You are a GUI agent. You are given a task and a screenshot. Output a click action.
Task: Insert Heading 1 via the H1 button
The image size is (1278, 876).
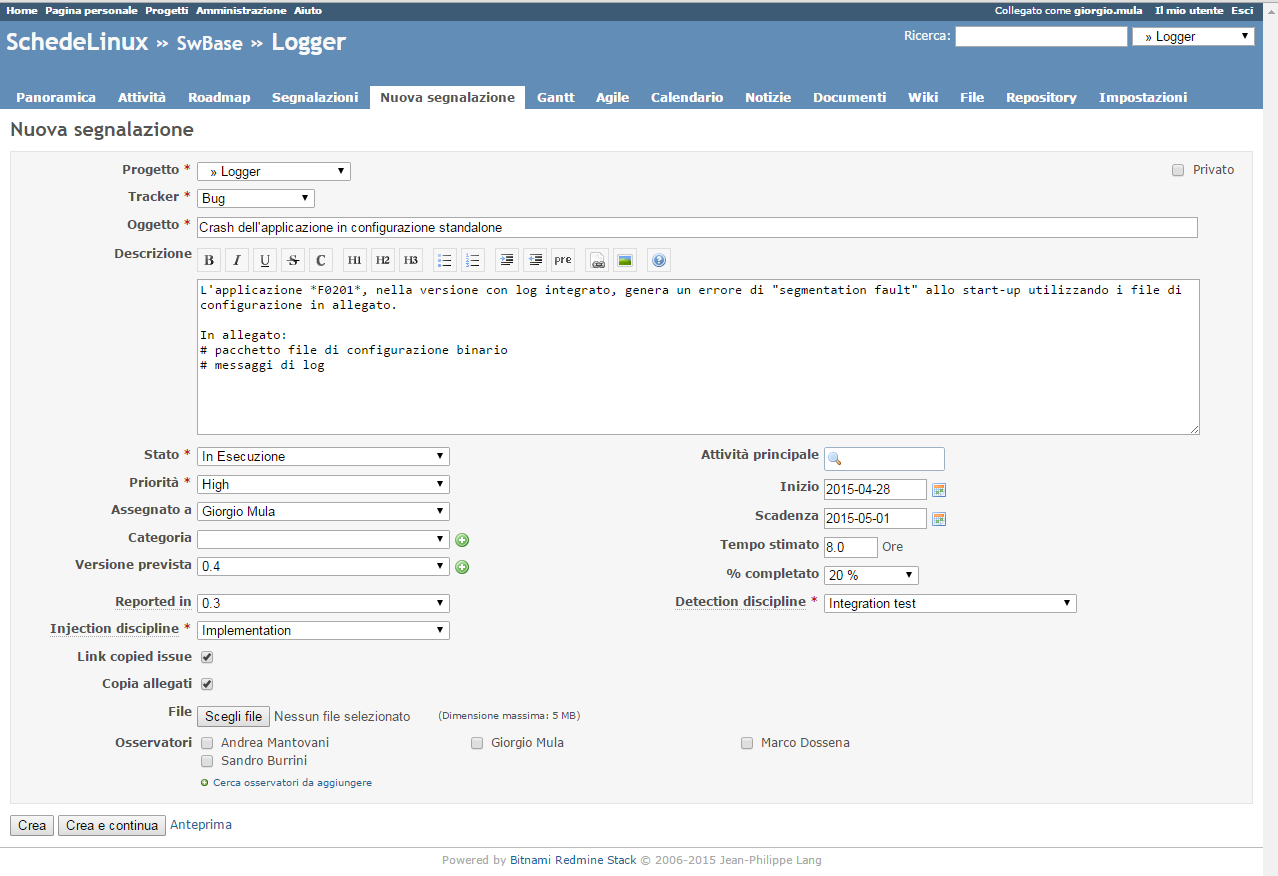click(x=355, y=260)
